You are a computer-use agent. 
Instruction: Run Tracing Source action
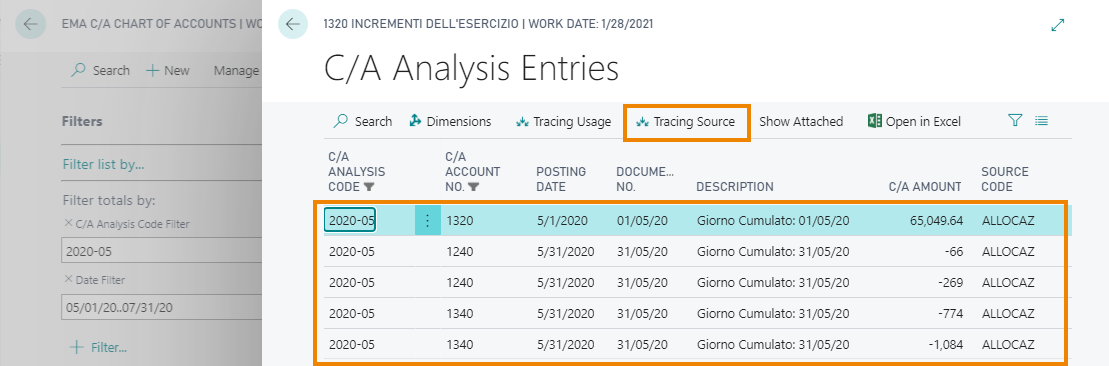pos(685,122)
